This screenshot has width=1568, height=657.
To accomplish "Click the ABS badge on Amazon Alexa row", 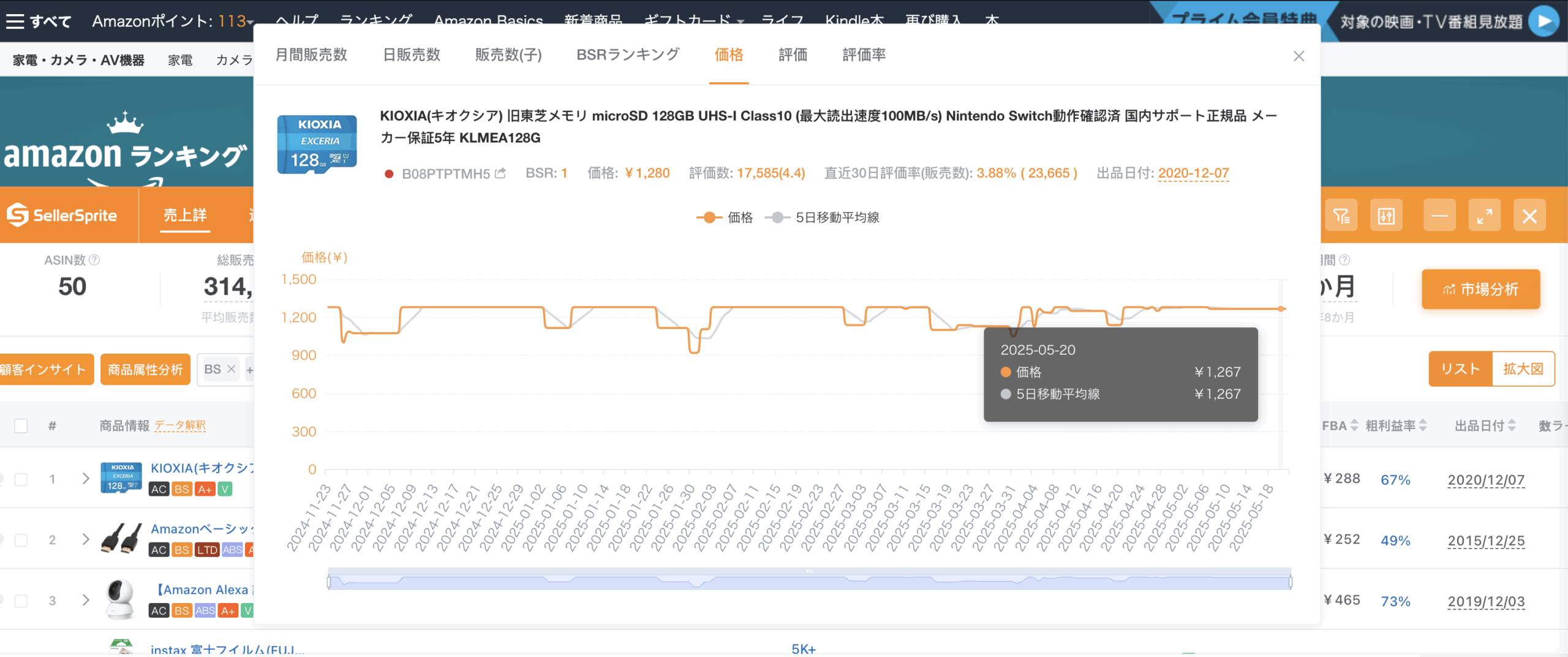I will click(205, 610).
